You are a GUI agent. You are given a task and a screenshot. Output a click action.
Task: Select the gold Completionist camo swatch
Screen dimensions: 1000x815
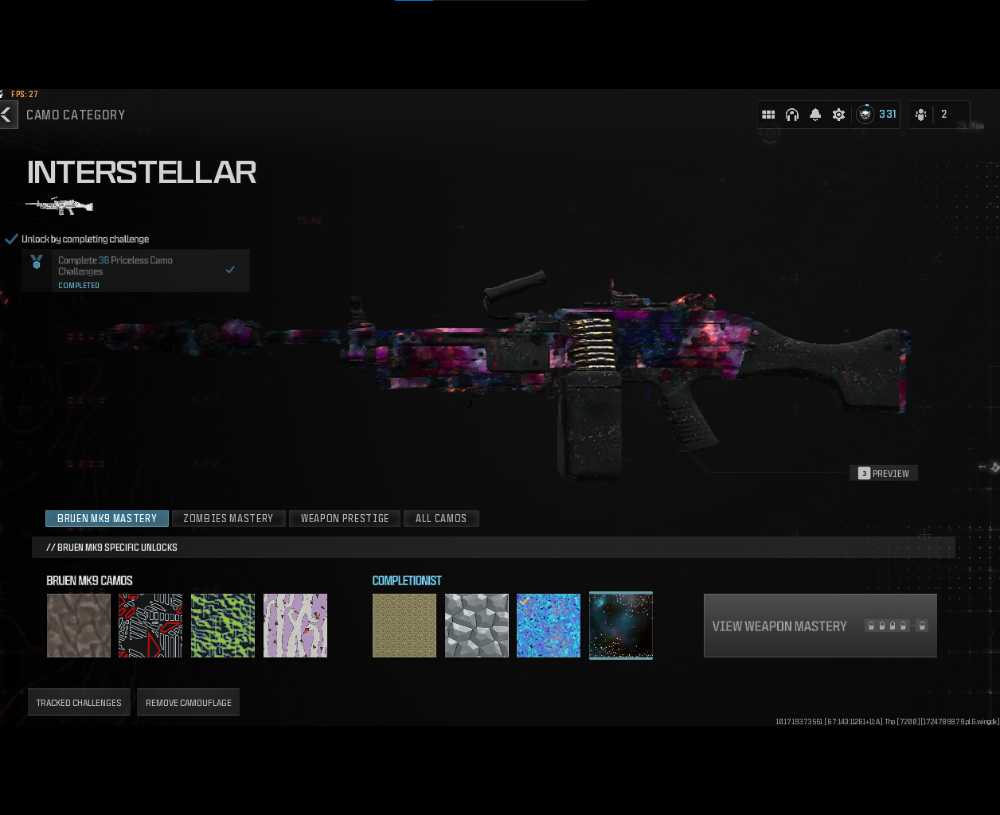pos(404,626)
